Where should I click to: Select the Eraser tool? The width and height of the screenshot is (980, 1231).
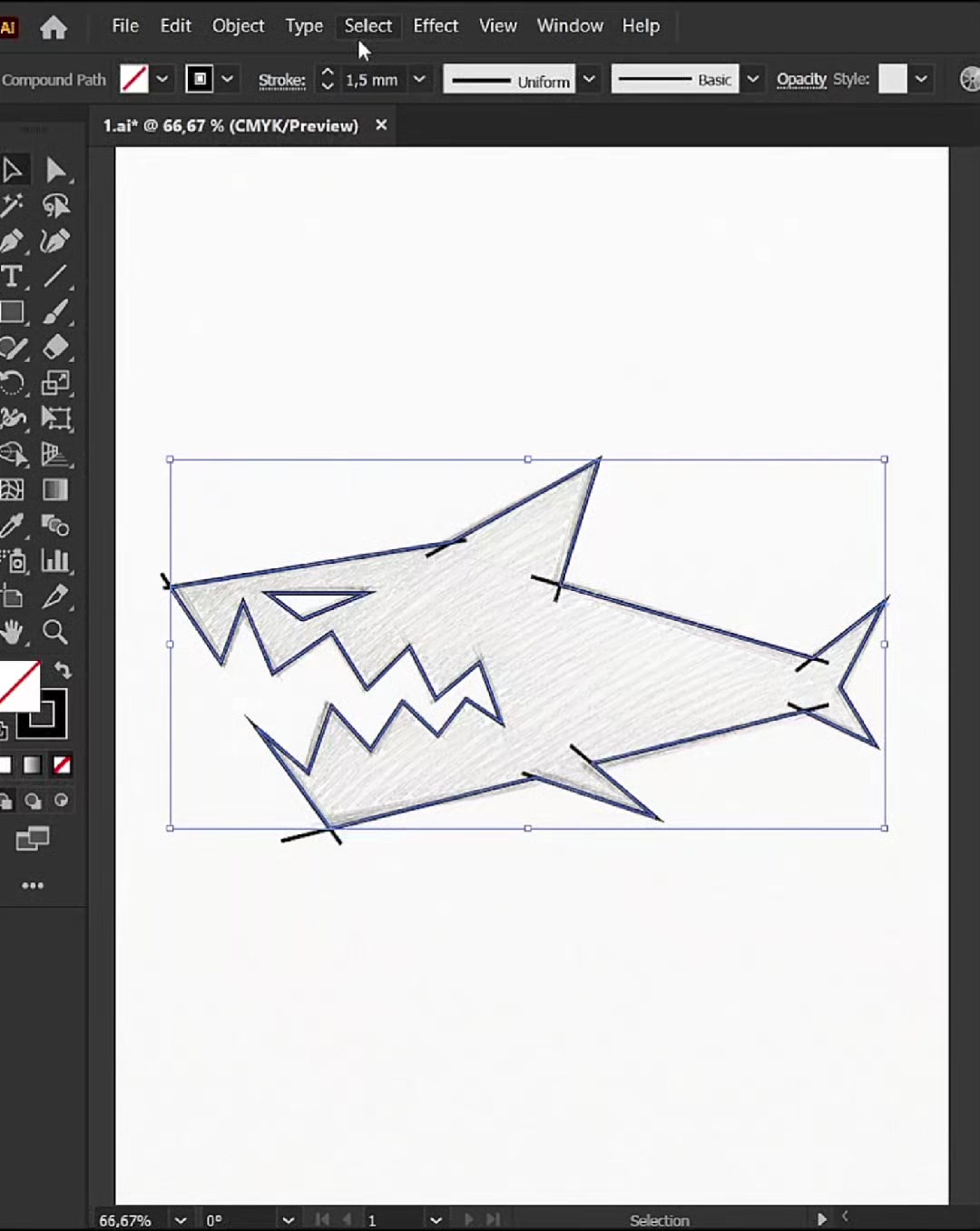(x=55, y=347)
